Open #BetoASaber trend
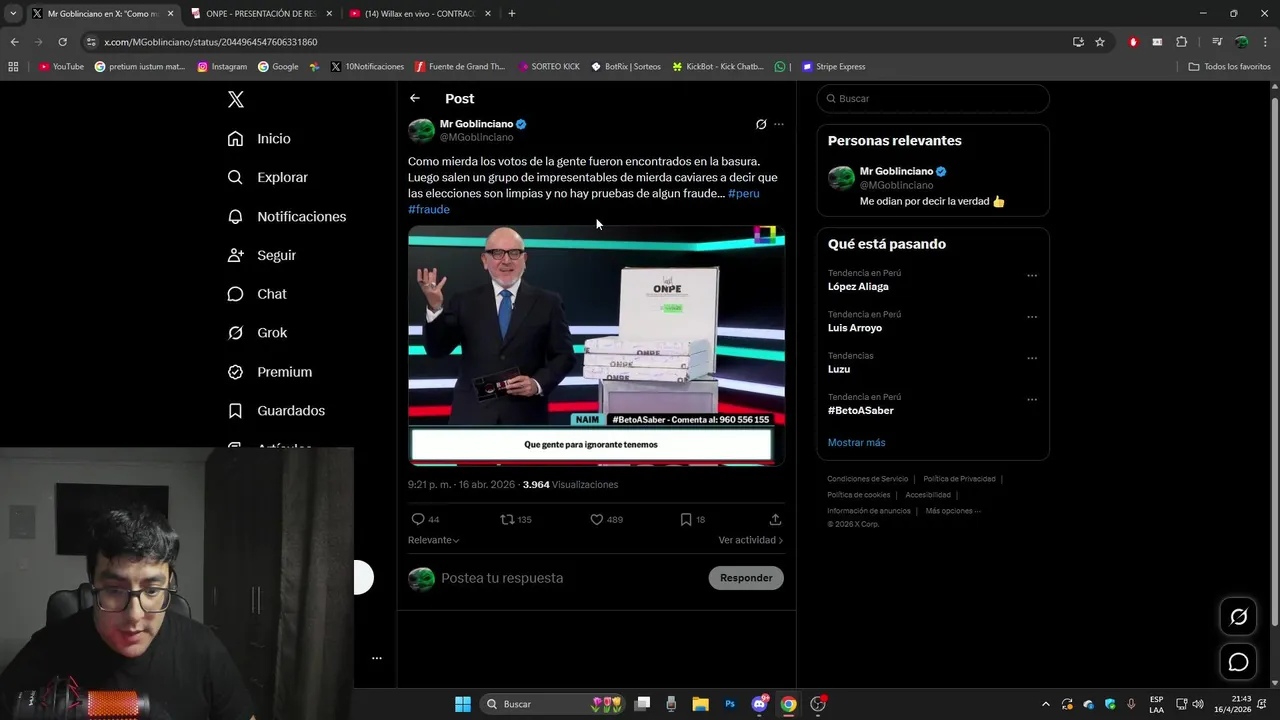This screenshot has width=1280, height=720. click(x=861, y=410)
